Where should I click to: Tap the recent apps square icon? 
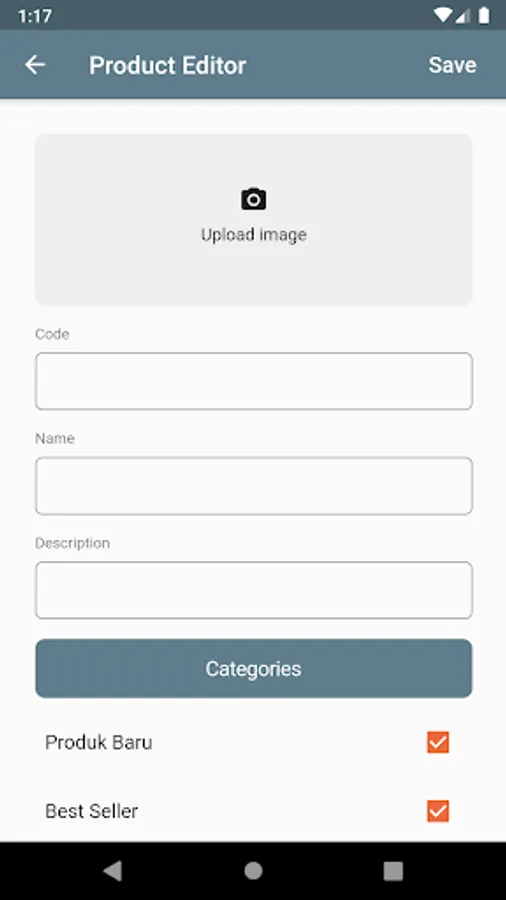[x=393, y=871]
